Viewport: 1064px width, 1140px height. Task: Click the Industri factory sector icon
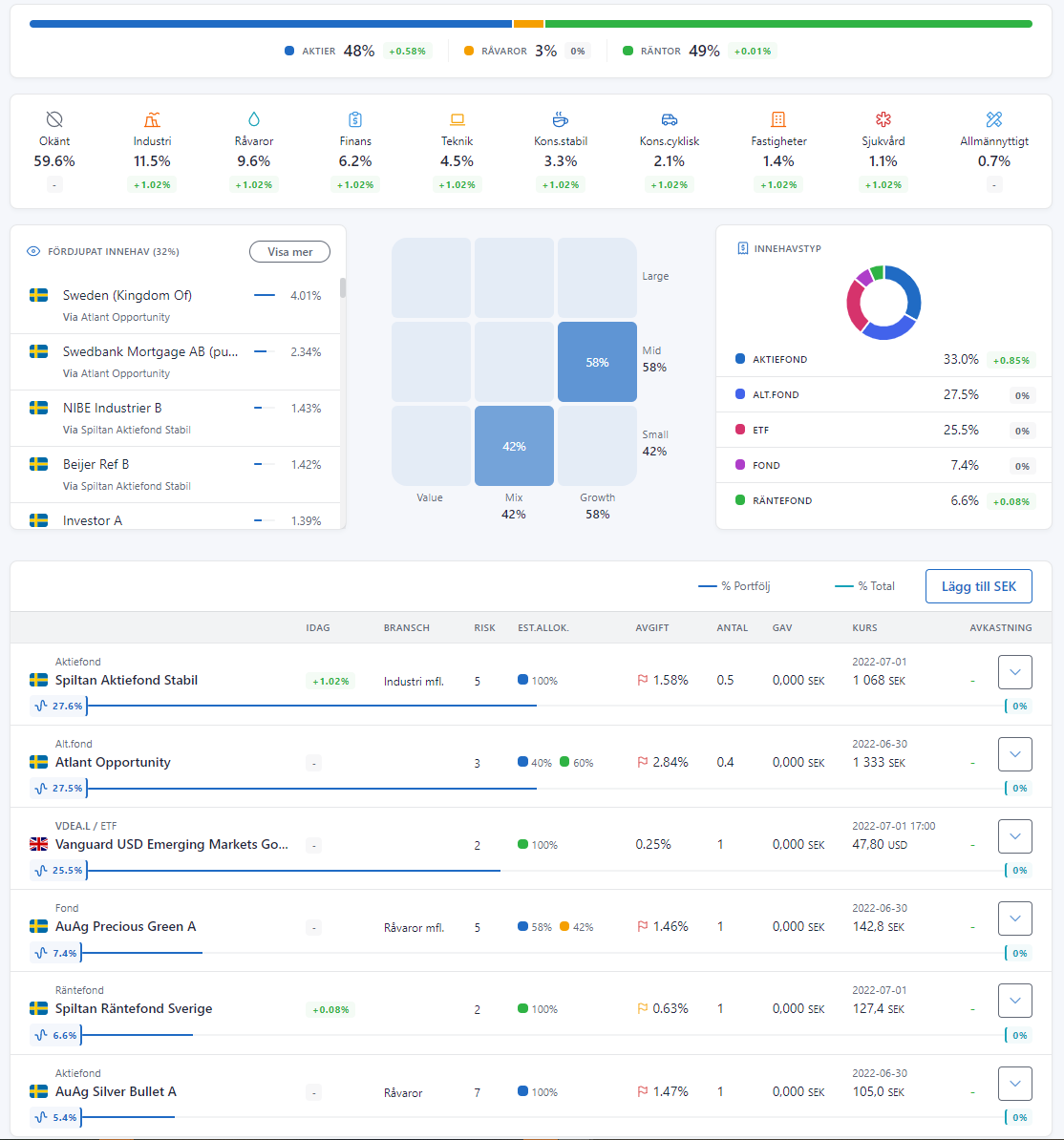(x=152, y=119)
